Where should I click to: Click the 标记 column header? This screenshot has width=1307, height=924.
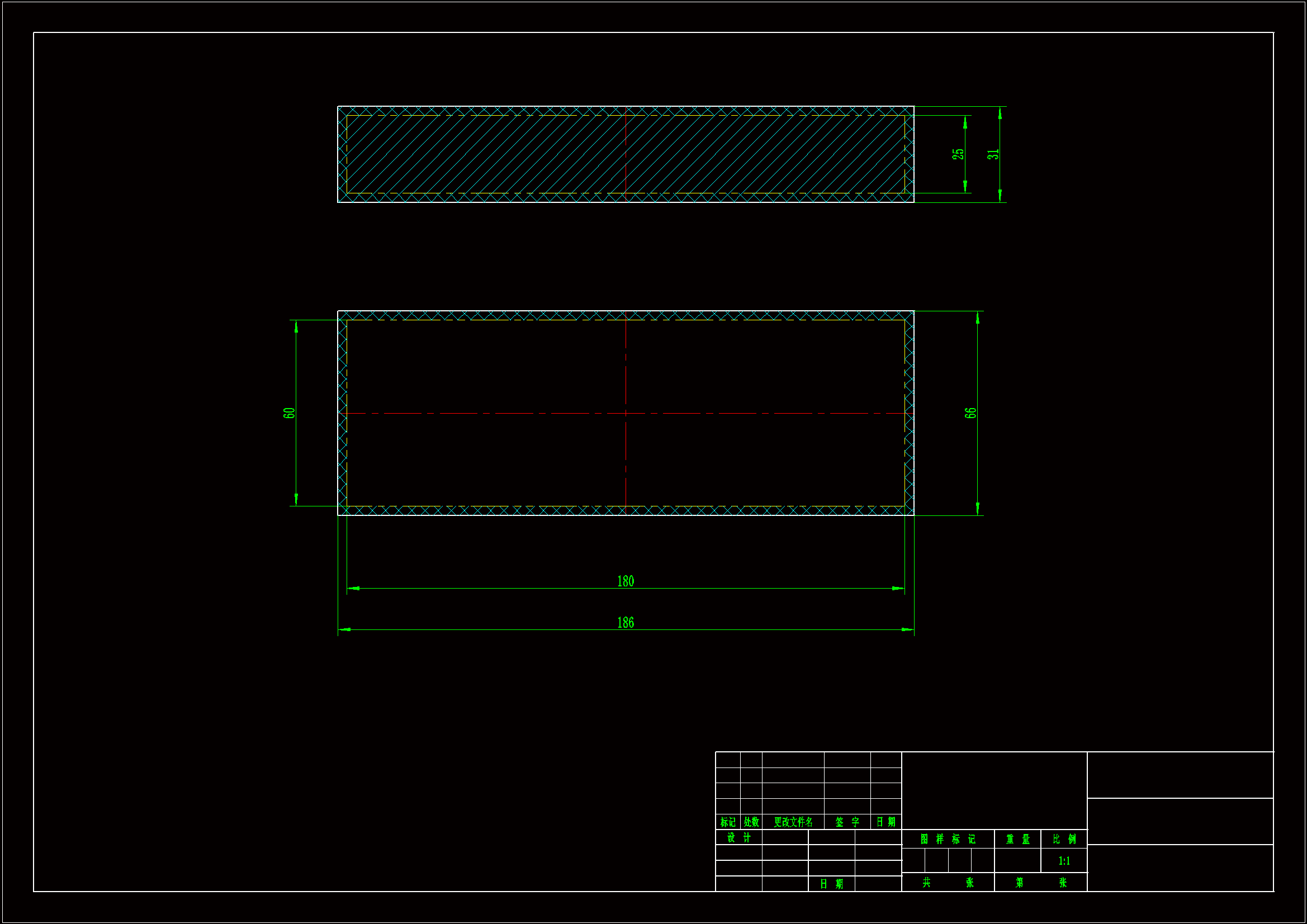pyautogui.click(x=727, y=822)
